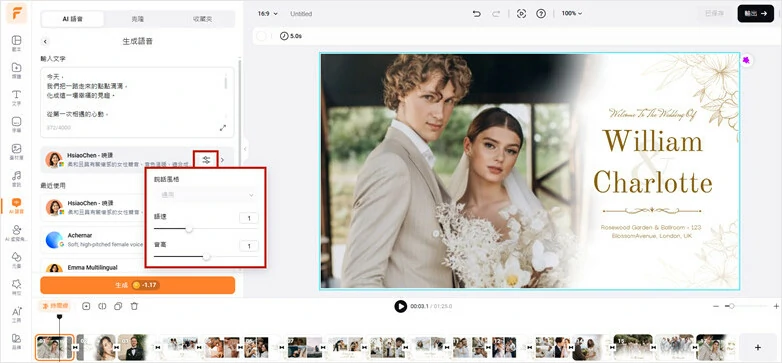
Task: Undo the last action
Action: (x=476, y=14)
